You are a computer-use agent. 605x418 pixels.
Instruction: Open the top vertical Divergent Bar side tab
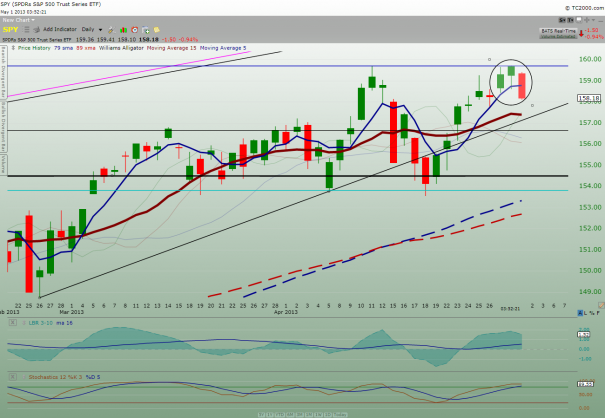3,72
